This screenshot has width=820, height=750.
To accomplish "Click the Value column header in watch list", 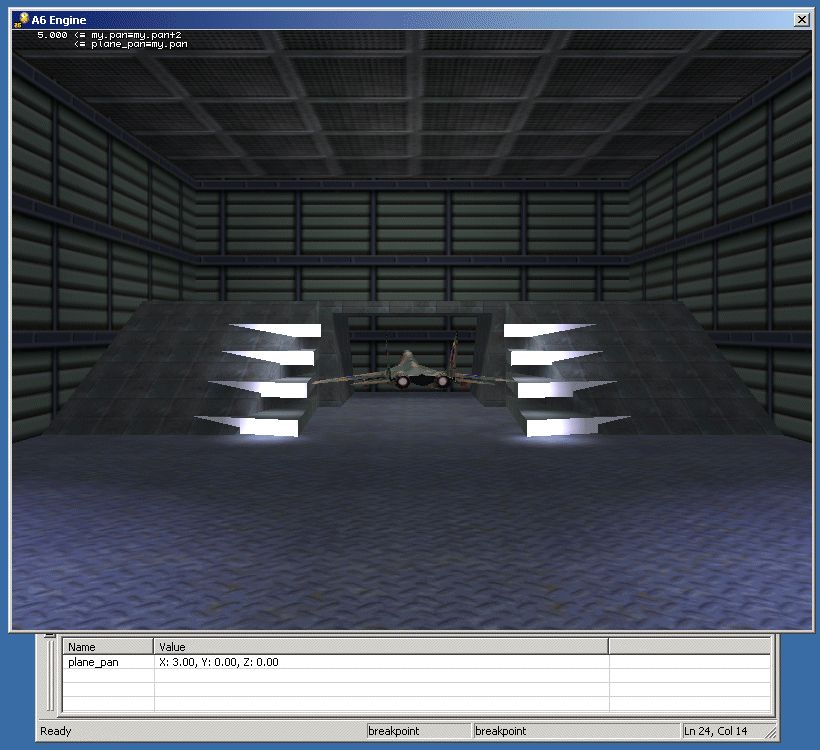I will tap(380, 647).
